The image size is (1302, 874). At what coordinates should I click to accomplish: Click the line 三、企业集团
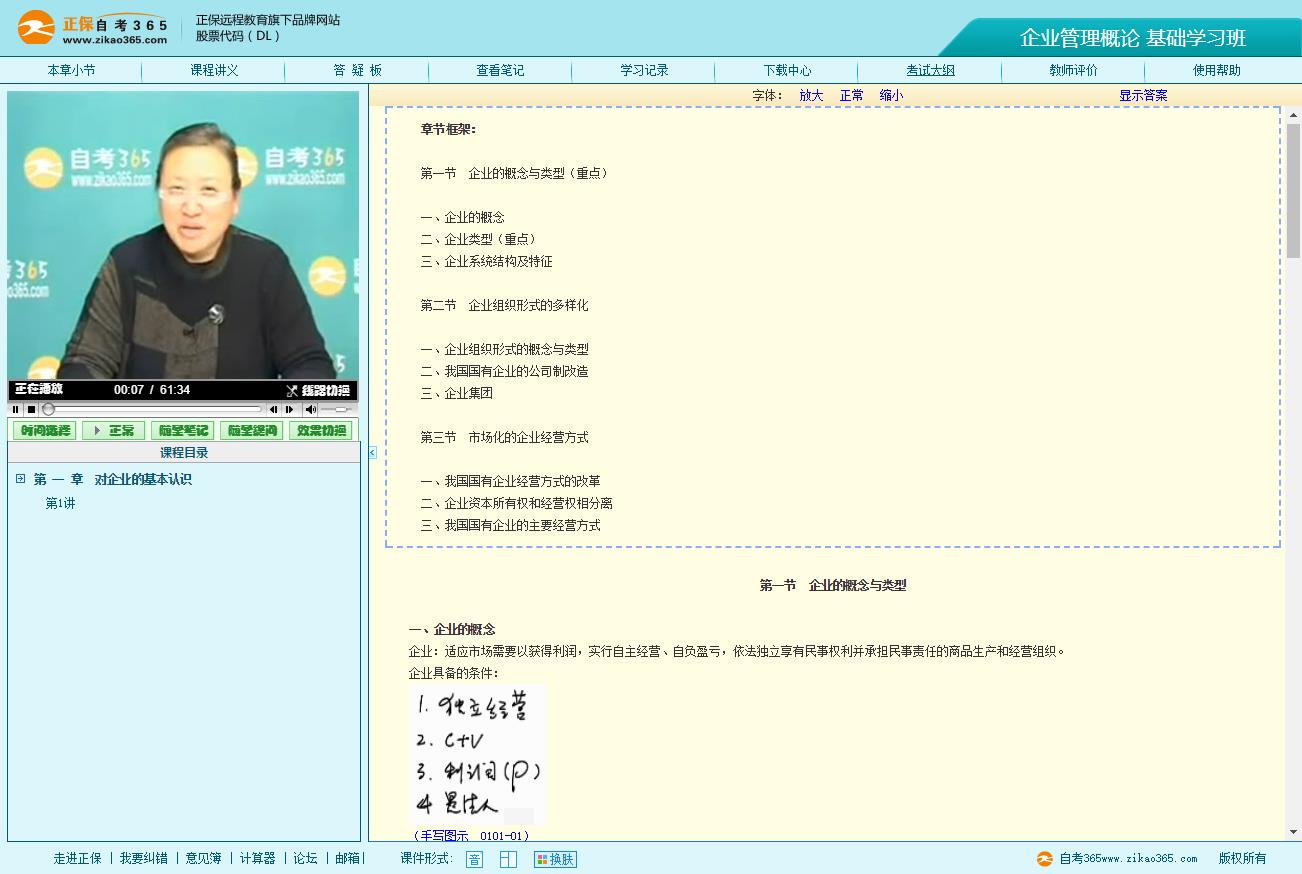click(456, 393)
